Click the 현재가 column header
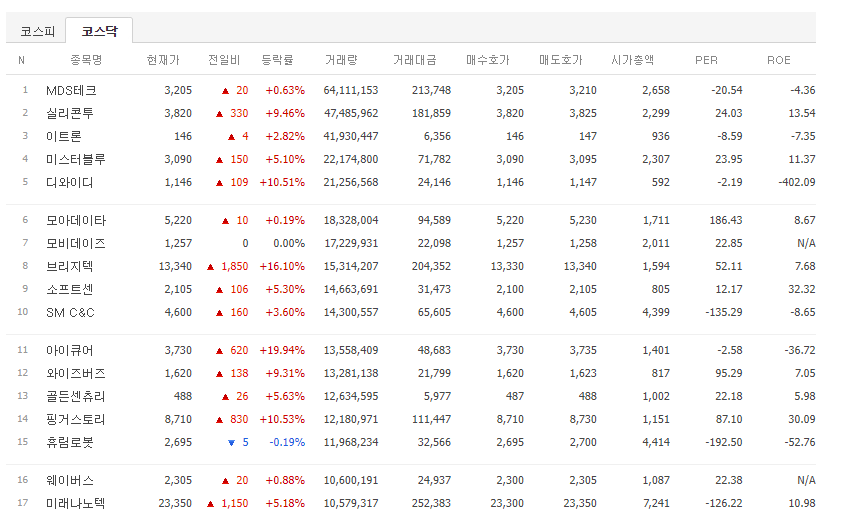Image resolution: width=844 pixels, height=517 pixels. pyautogui.click(x=163, y=60)
